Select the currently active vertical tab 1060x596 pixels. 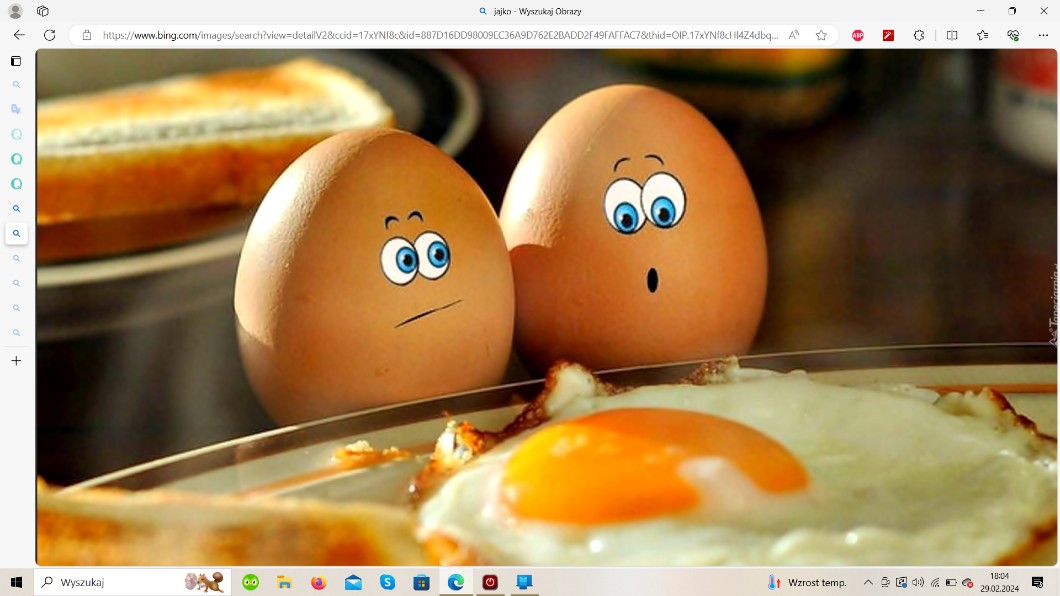point(16,234)
